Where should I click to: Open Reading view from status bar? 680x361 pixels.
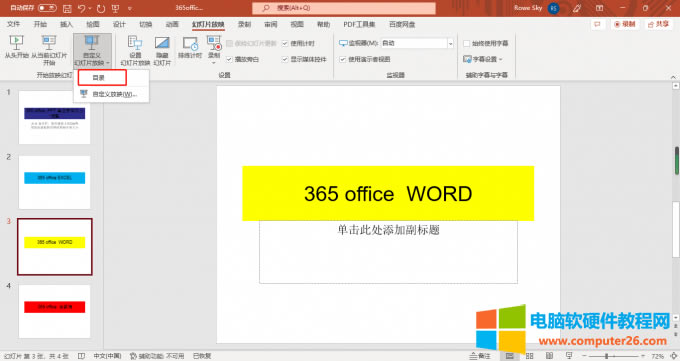pos(549,356)
